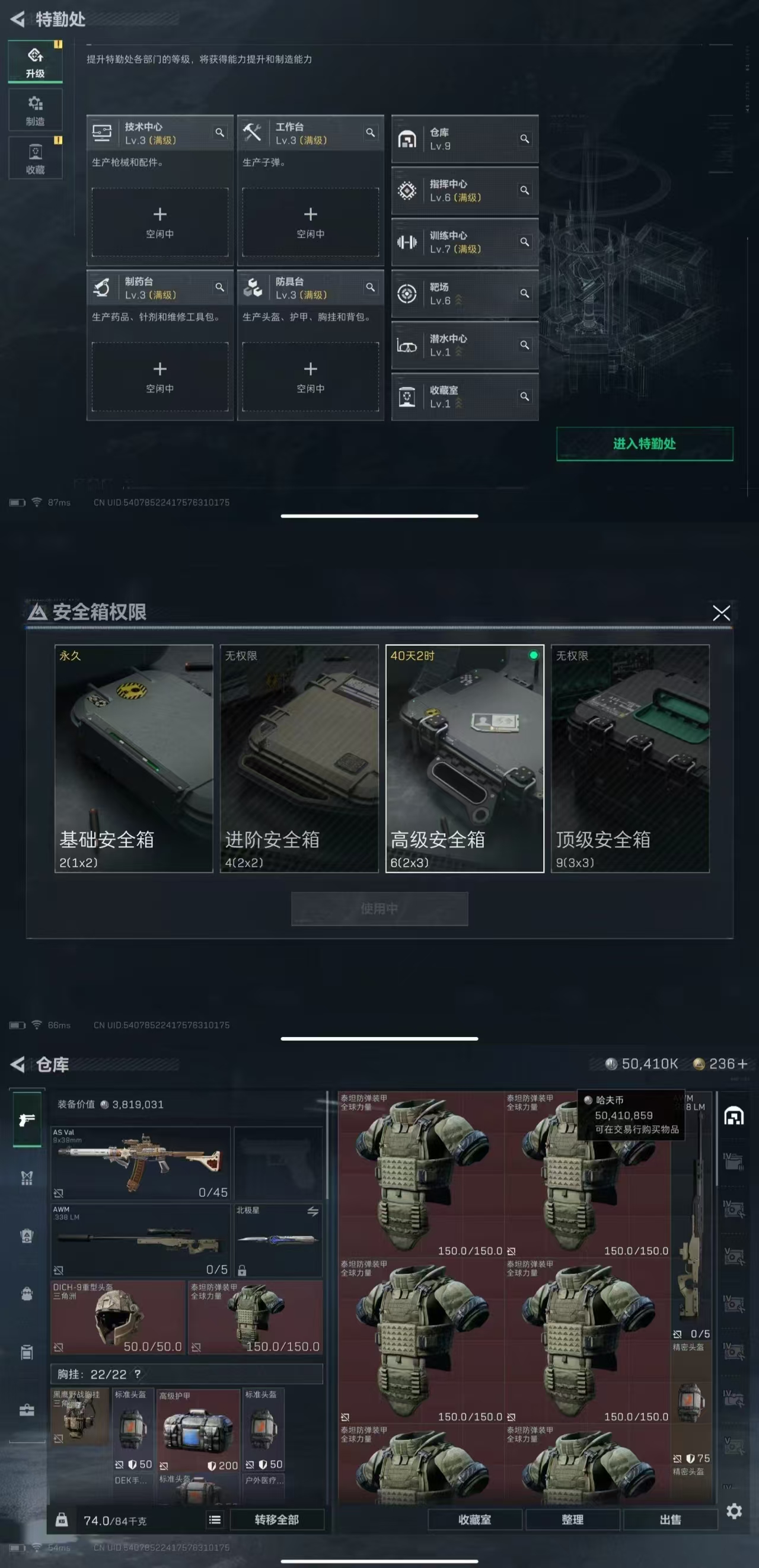The image size is (759, 1568).
Task: Click the 胸挂 help question mark
Action: pyautogui.click(x=138, y=1374)
